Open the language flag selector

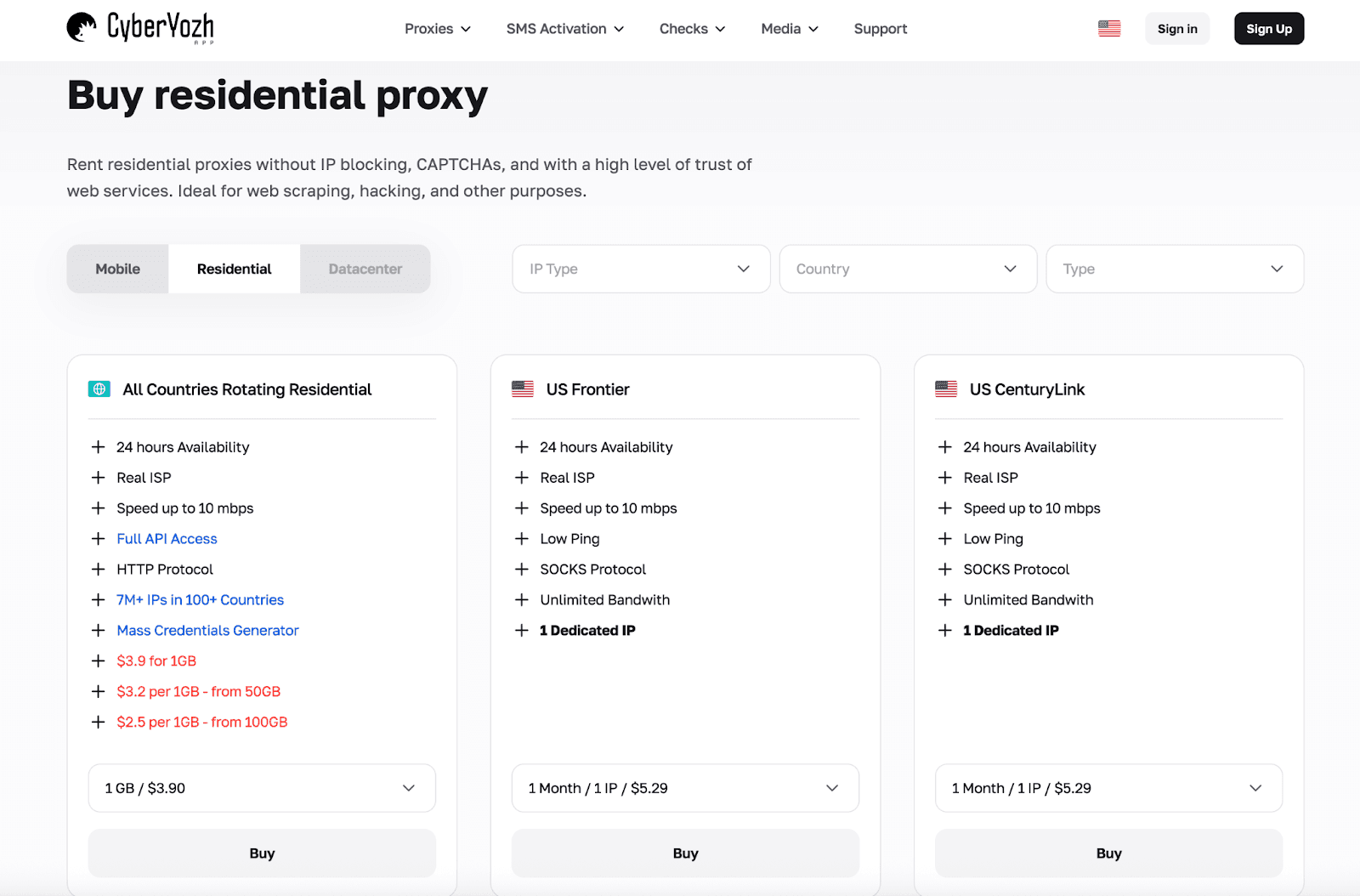(x=1109, y=29)
